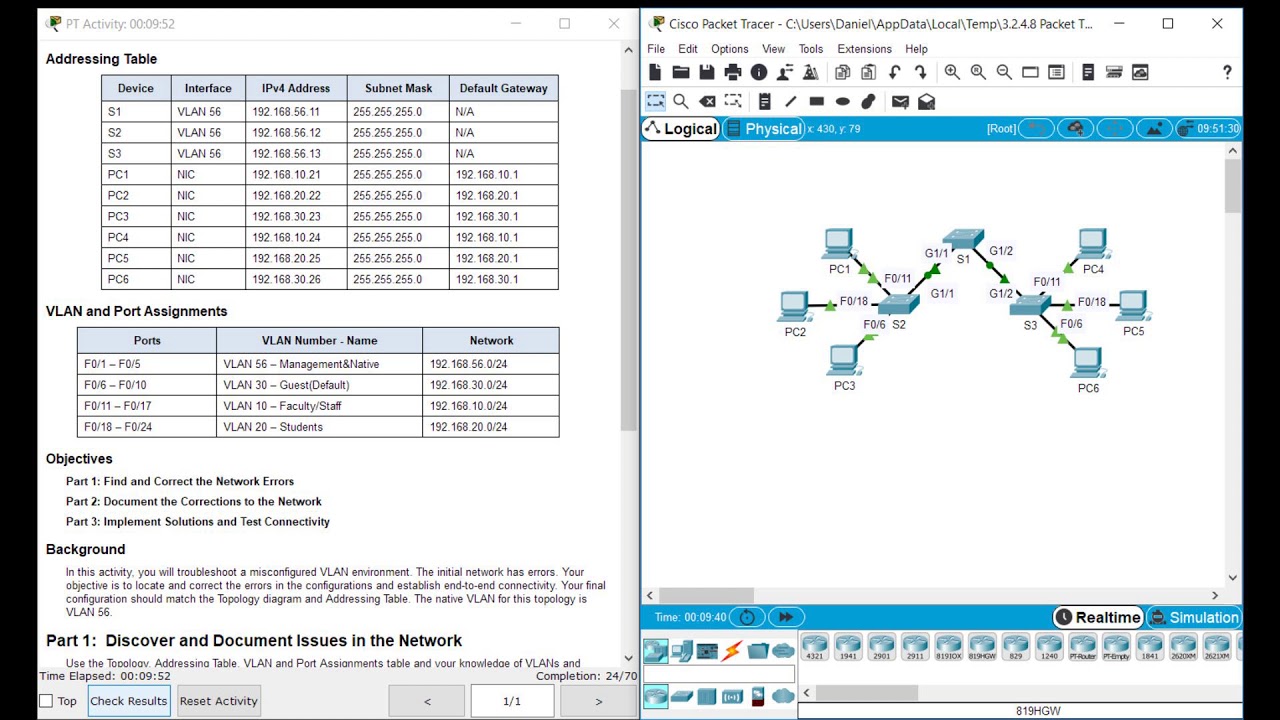Click the Set Tiled Background picture icon
The image size is (1280, 720).
[x=1154, y=128]
